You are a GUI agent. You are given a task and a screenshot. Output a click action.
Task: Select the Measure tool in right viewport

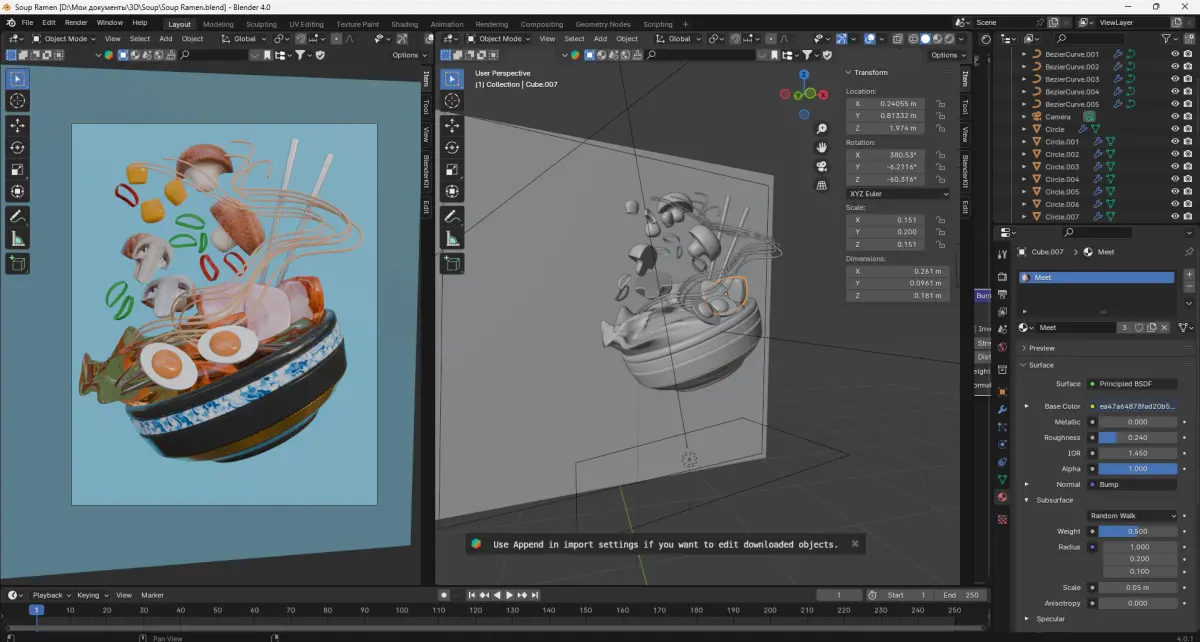pos(452,238)
